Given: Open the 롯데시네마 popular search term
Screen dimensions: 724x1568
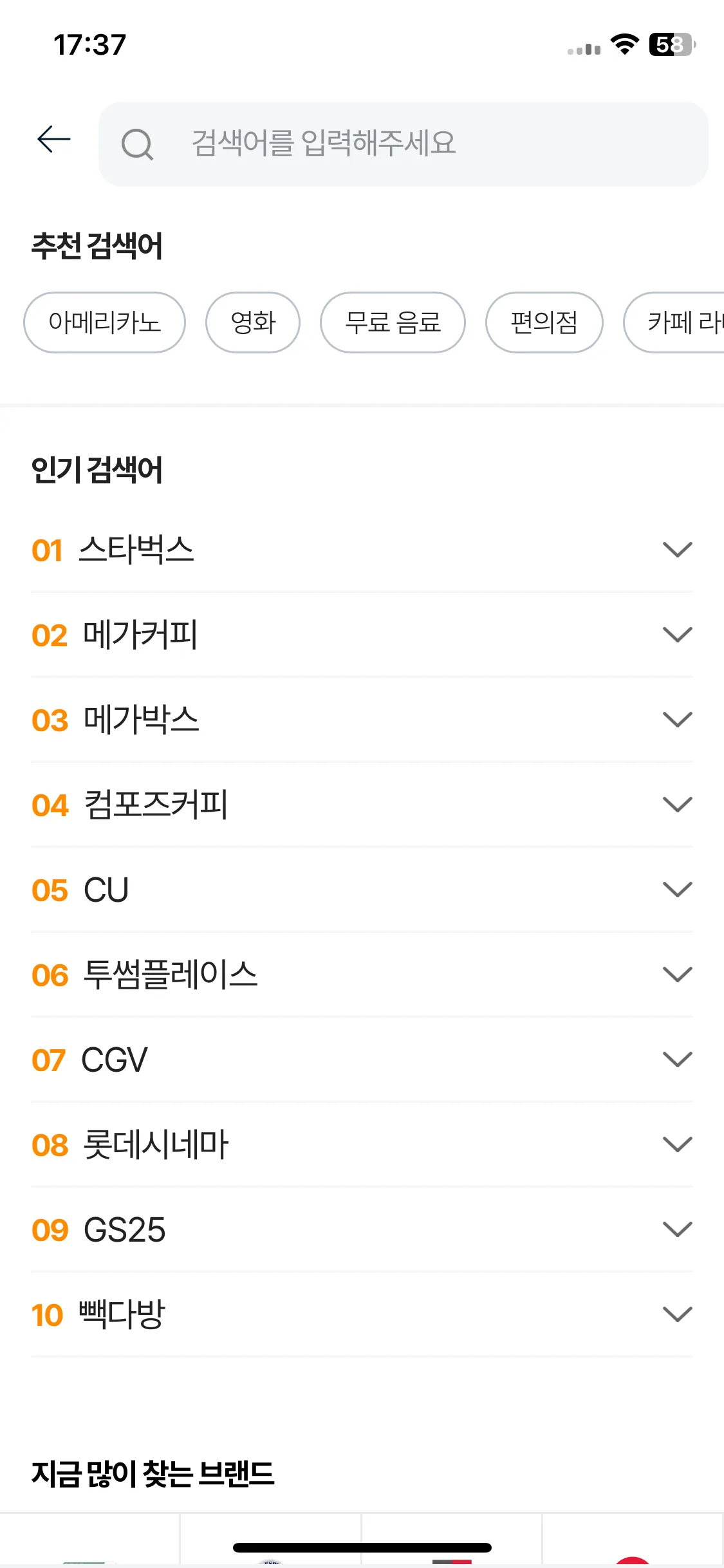Looking at the screenshot, I should click(156, 1144).
